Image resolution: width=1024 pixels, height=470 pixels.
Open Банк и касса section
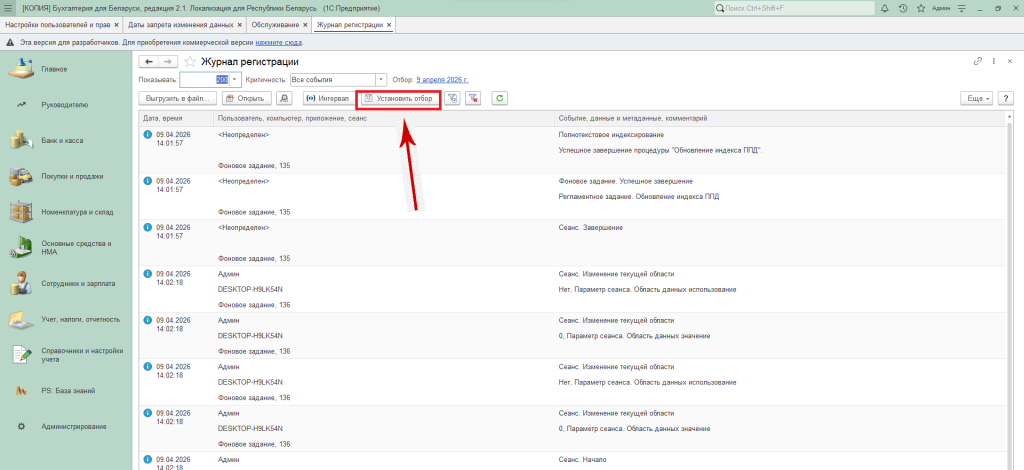pyautogui.click(x=62, y=140)
